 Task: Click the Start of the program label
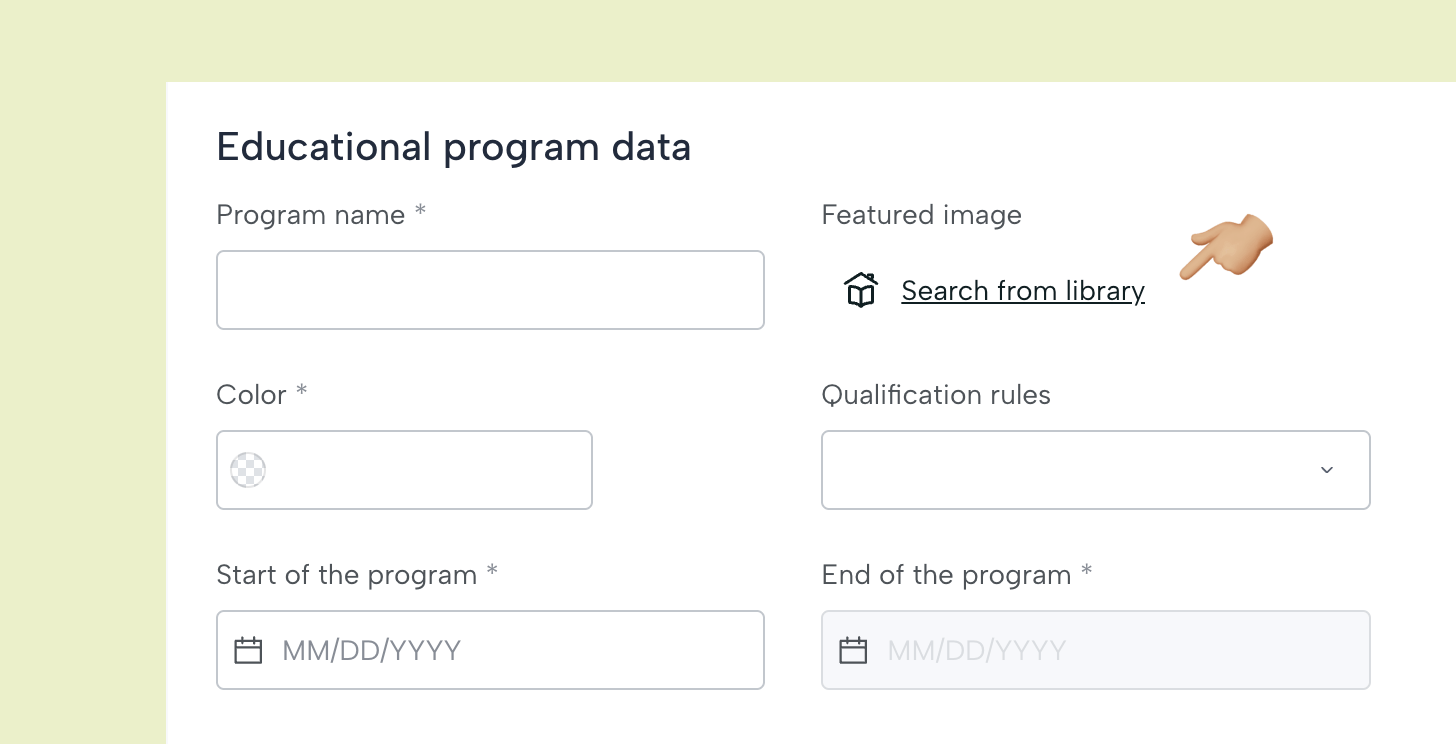[347, 575]
